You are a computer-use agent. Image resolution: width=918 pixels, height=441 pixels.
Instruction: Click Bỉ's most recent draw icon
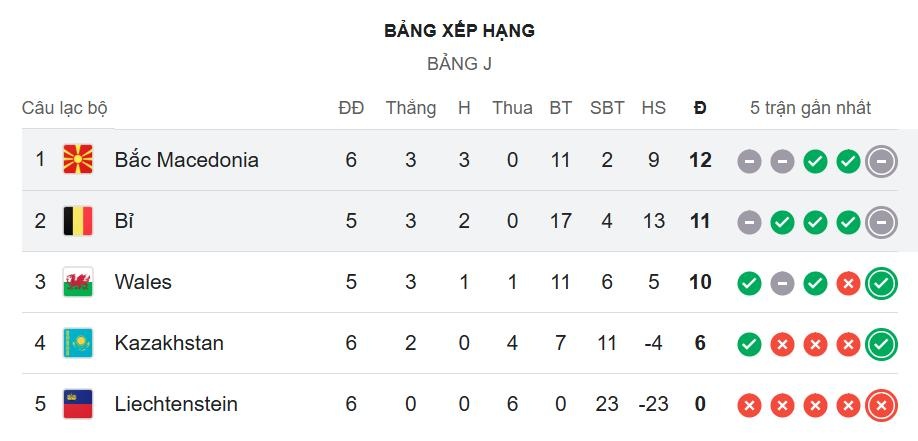(881, 222)
